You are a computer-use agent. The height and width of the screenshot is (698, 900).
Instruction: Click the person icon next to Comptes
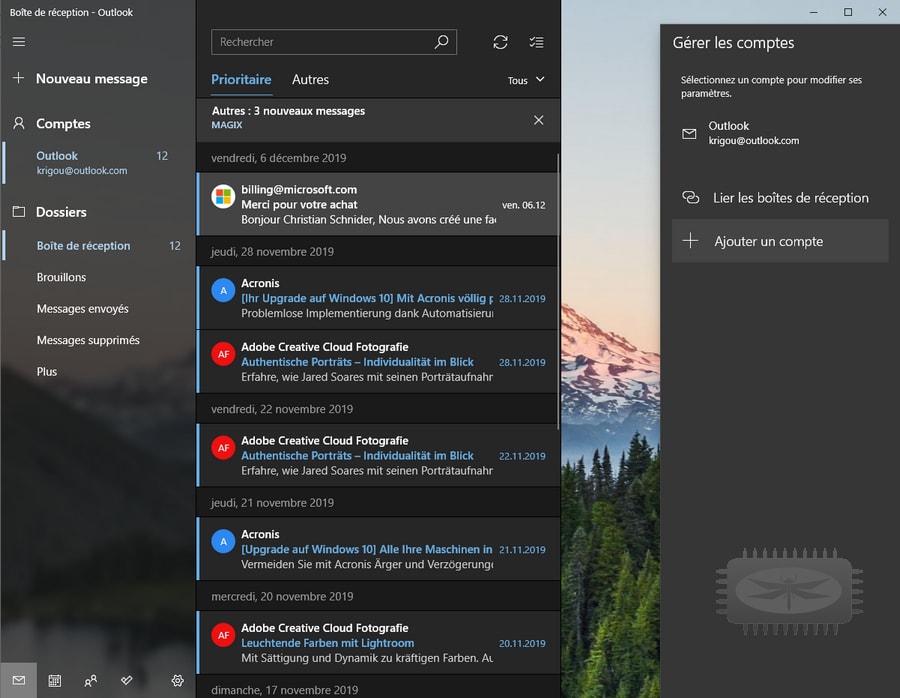coord(19,123)
